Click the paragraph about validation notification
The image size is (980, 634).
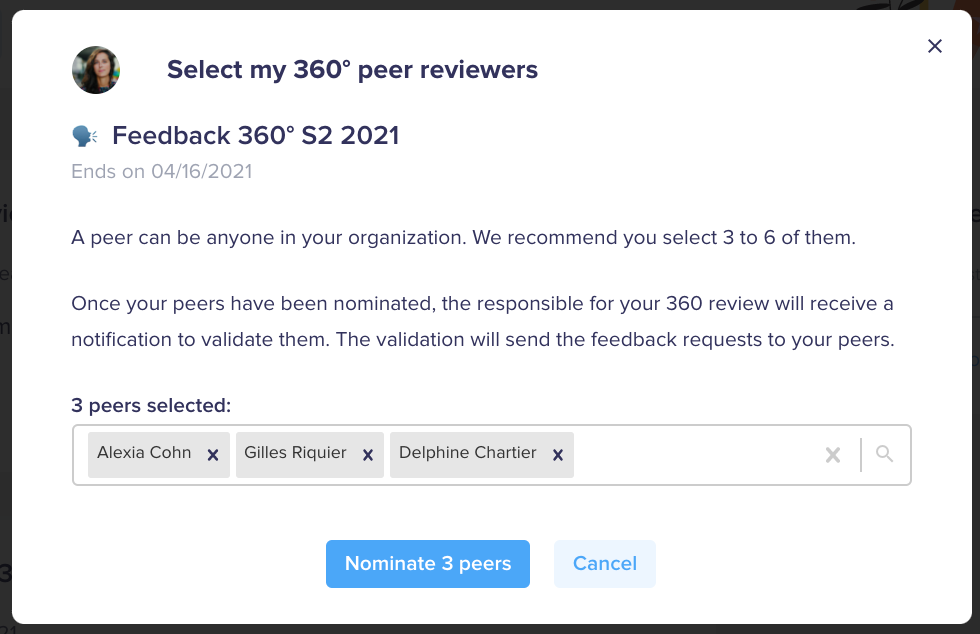(482, 321)
